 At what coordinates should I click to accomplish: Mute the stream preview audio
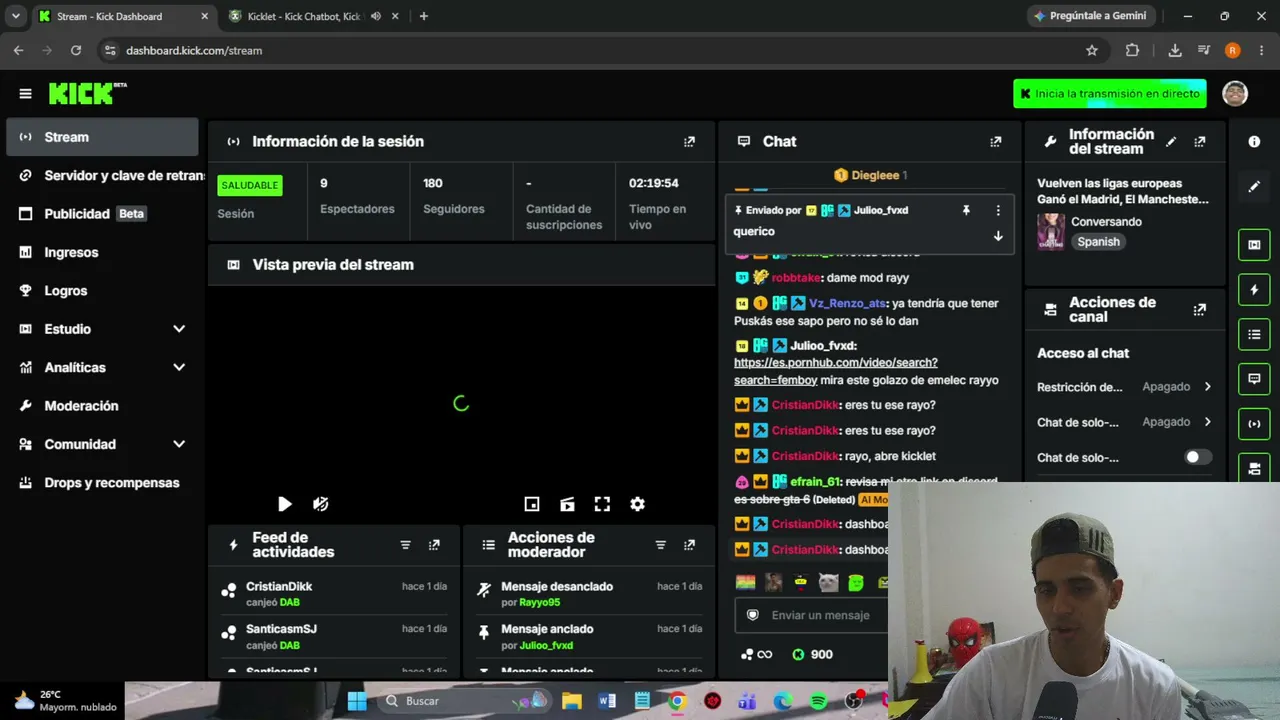[x=320, y=504]
